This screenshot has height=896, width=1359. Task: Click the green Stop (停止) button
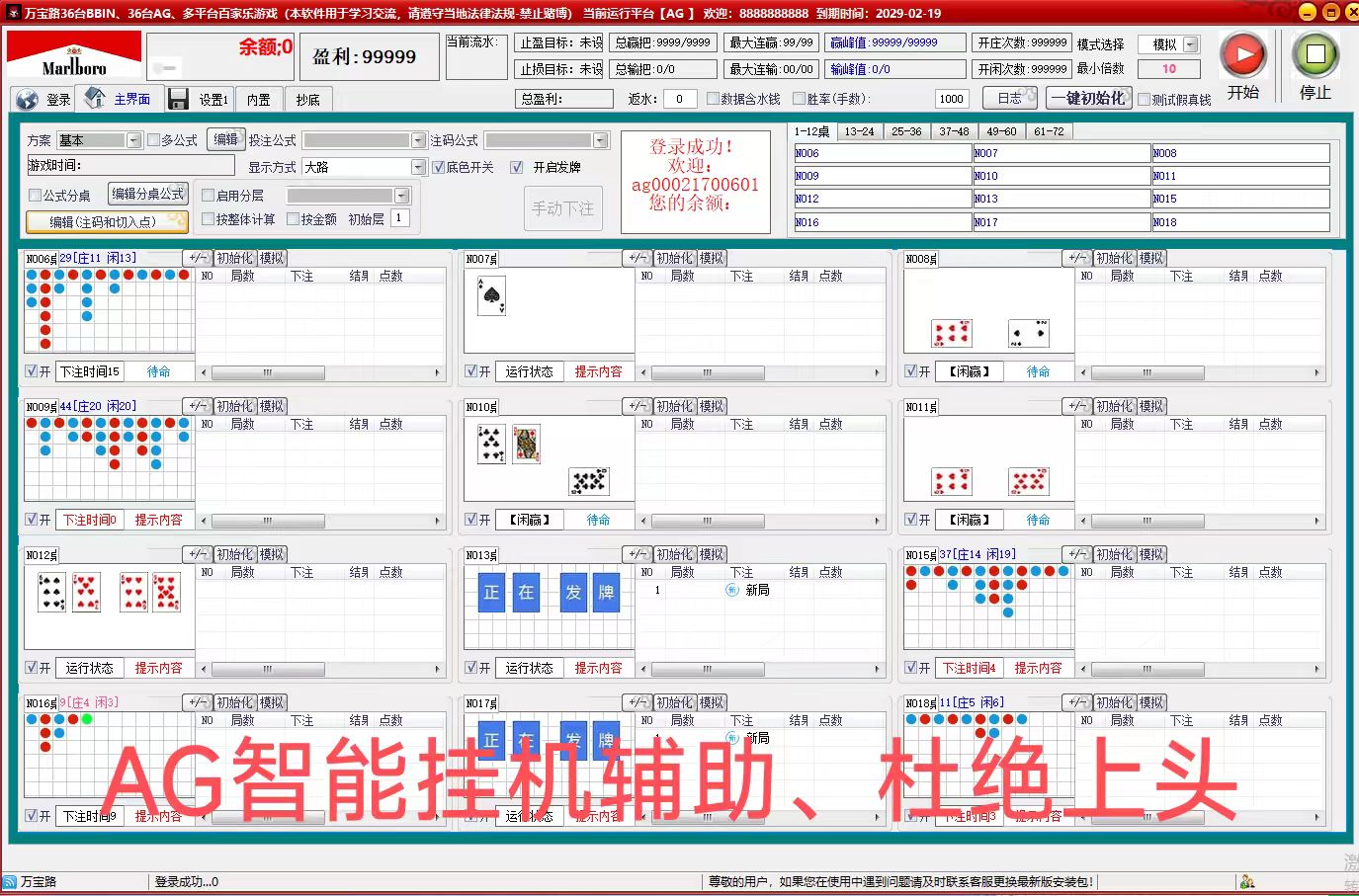pyautogui.click(x=1316, y=55)
